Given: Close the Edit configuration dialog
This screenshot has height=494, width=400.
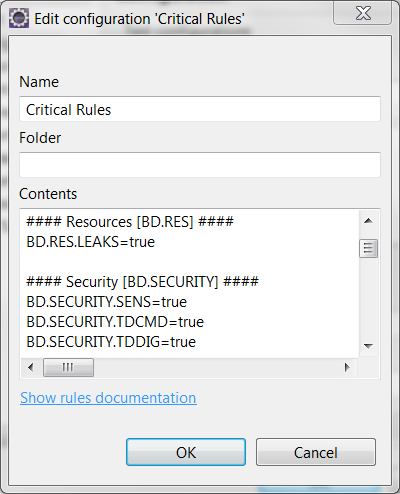Looking at the screenshot, I should coord(363,13).
